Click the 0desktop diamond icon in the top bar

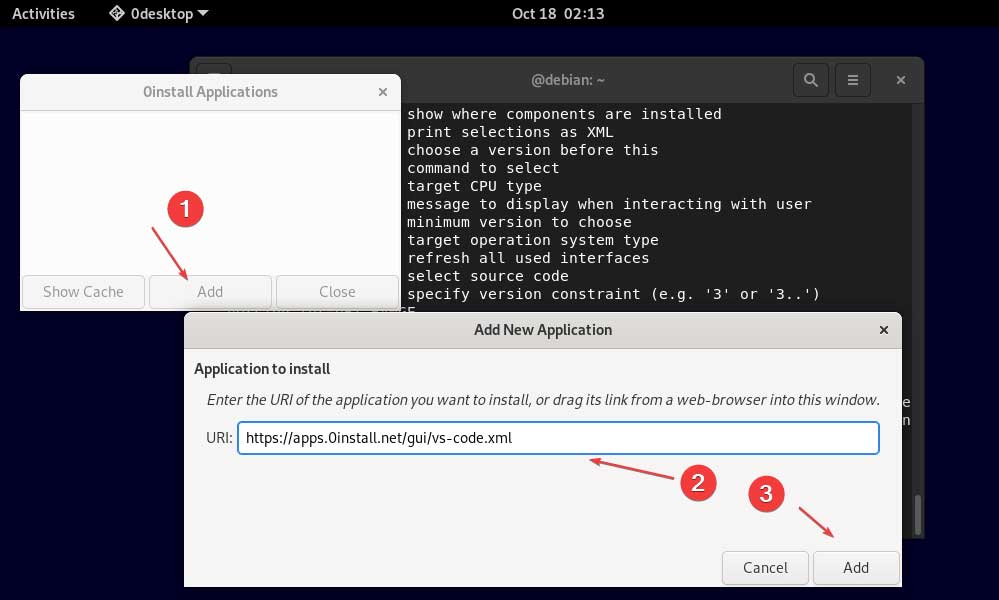point(117,13)
